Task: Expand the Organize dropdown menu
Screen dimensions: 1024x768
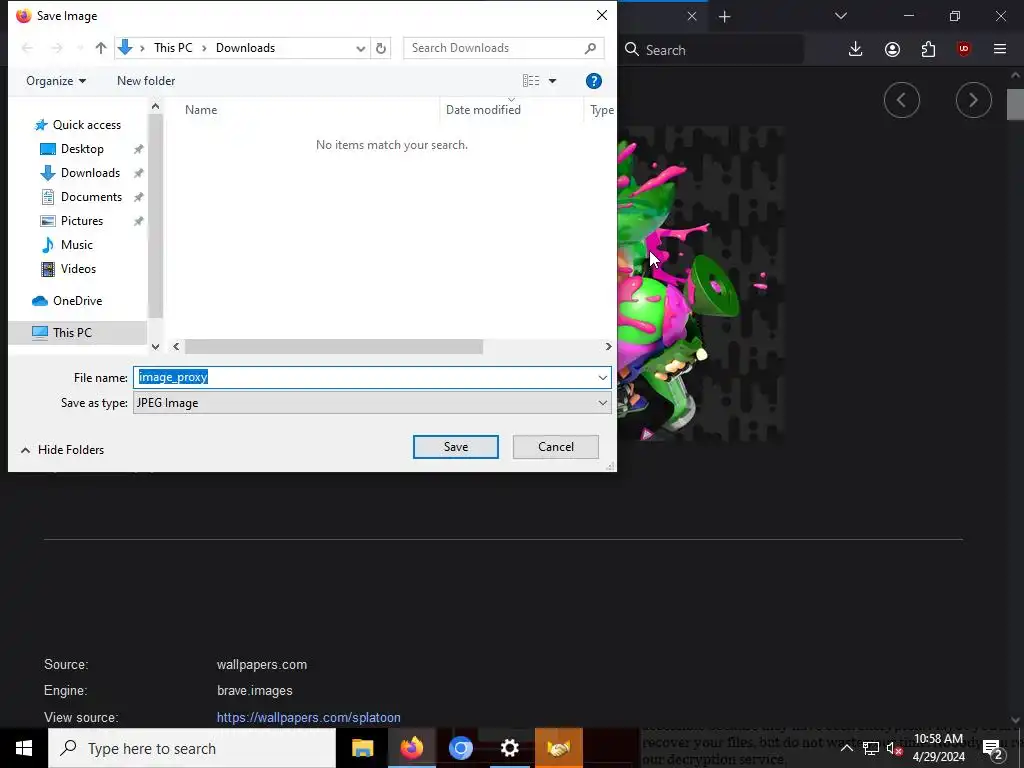Action: (56, 81)
